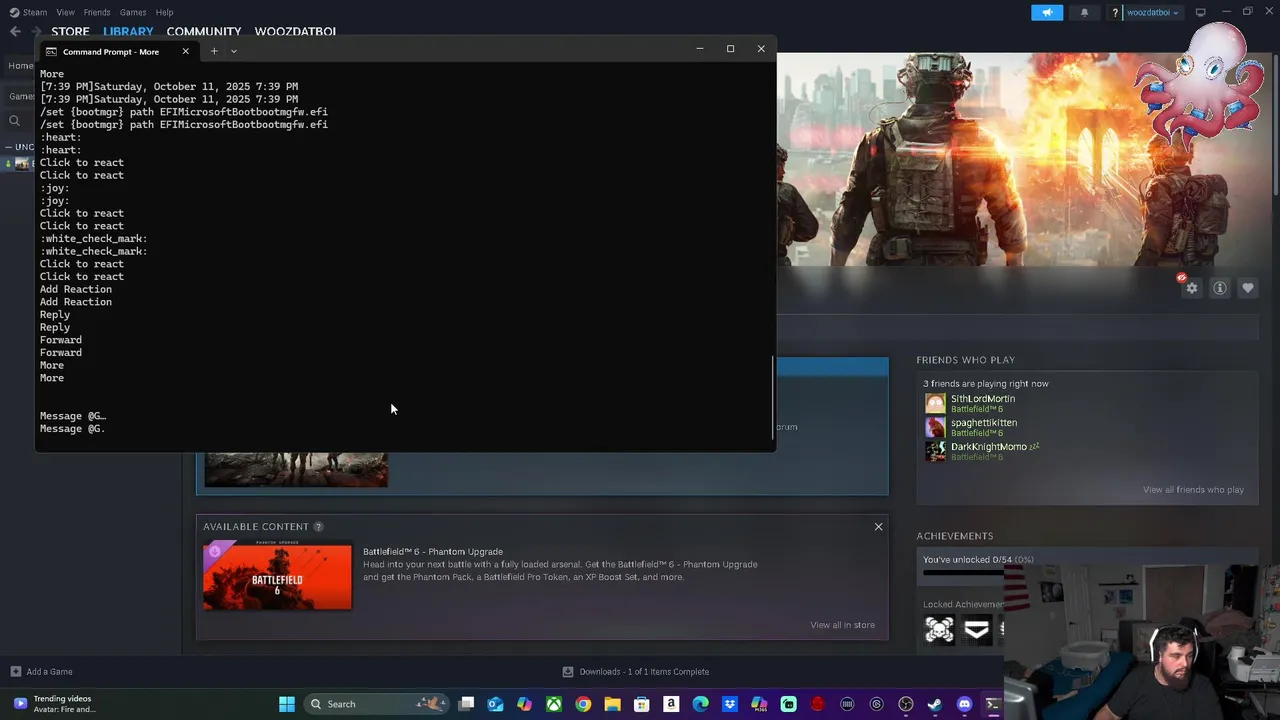
Task: Go to LIBRARY tab
Action: pyautogui.click(x=128, y=32)
